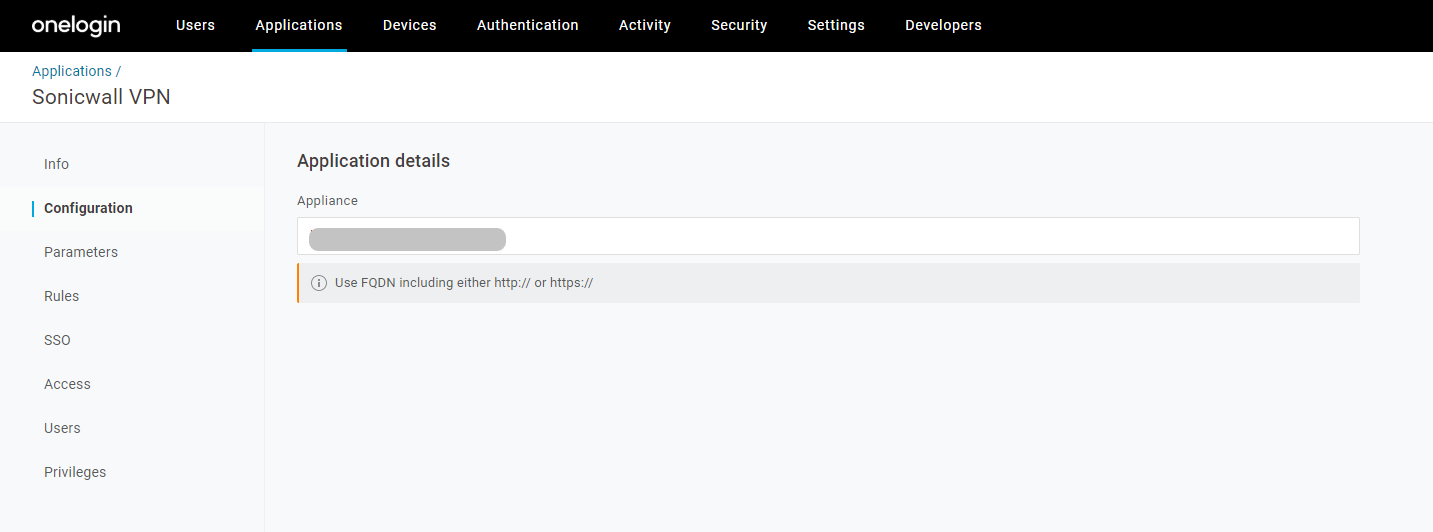Open the Settings menu
This screenshot has height=532, width=1433.
(835, 26)
